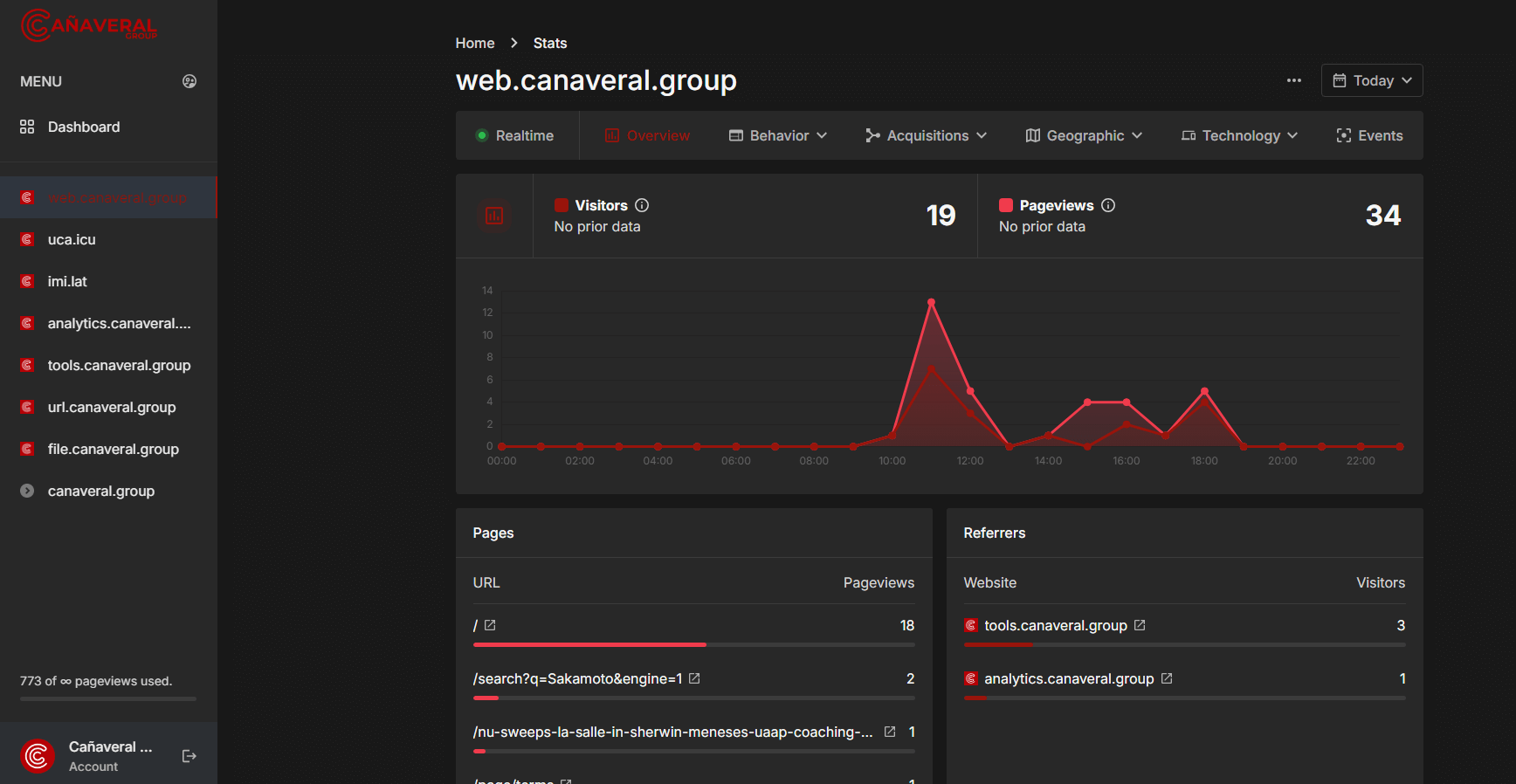Click the log out icon

pos(189,756)
